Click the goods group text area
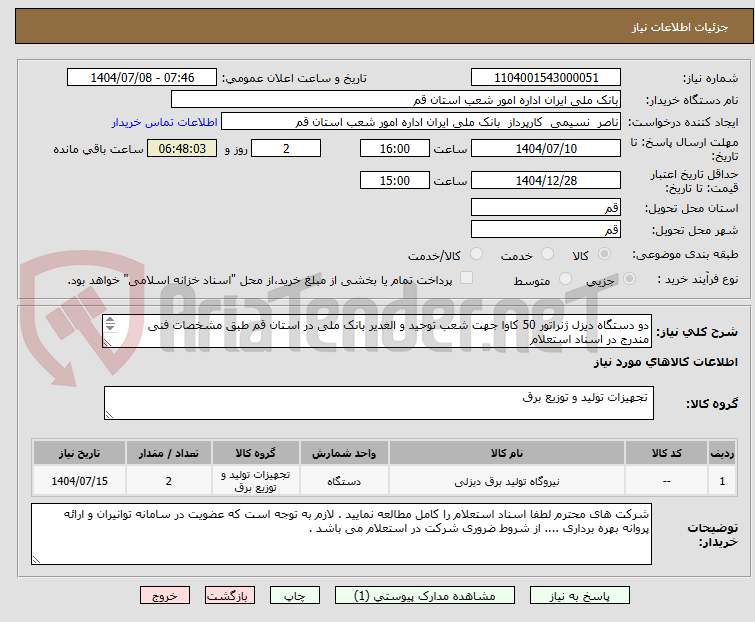 [x=378, y=403]
